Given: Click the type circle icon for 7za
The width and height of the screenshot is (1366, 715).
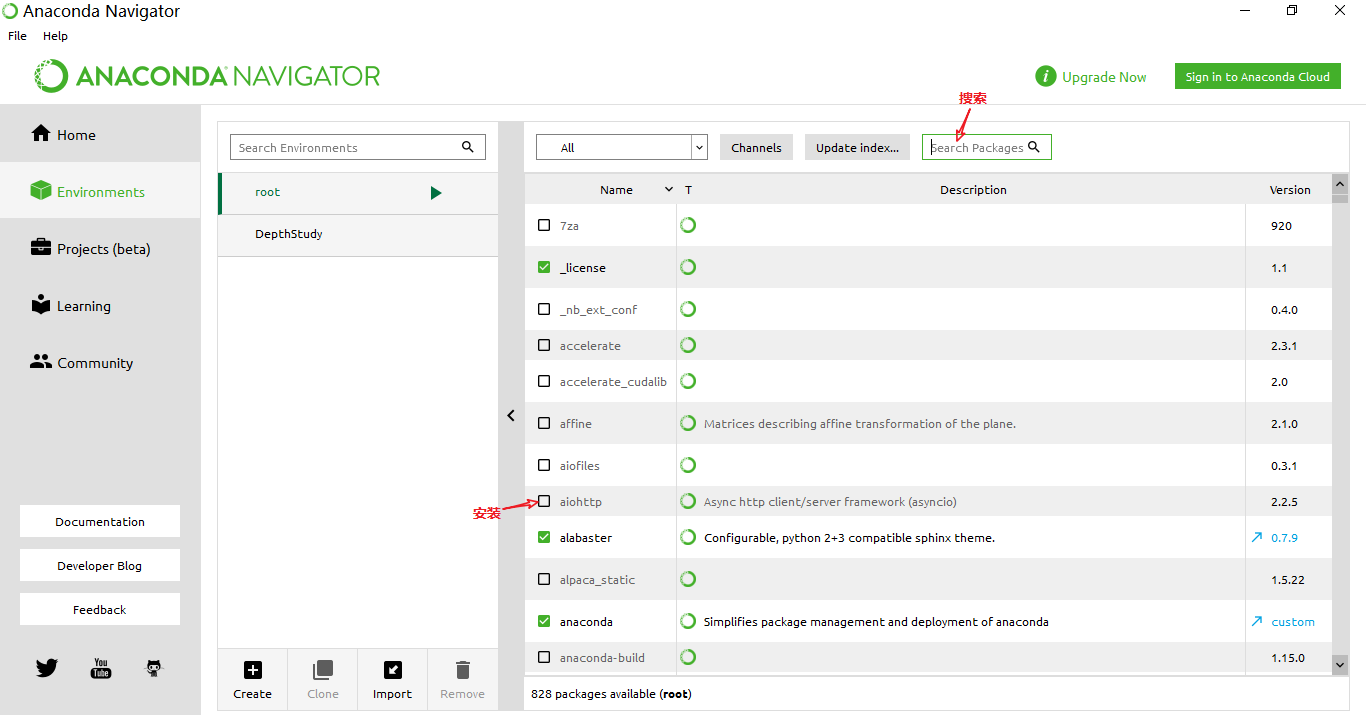Looking at the screenshot, I should point(688,225).
